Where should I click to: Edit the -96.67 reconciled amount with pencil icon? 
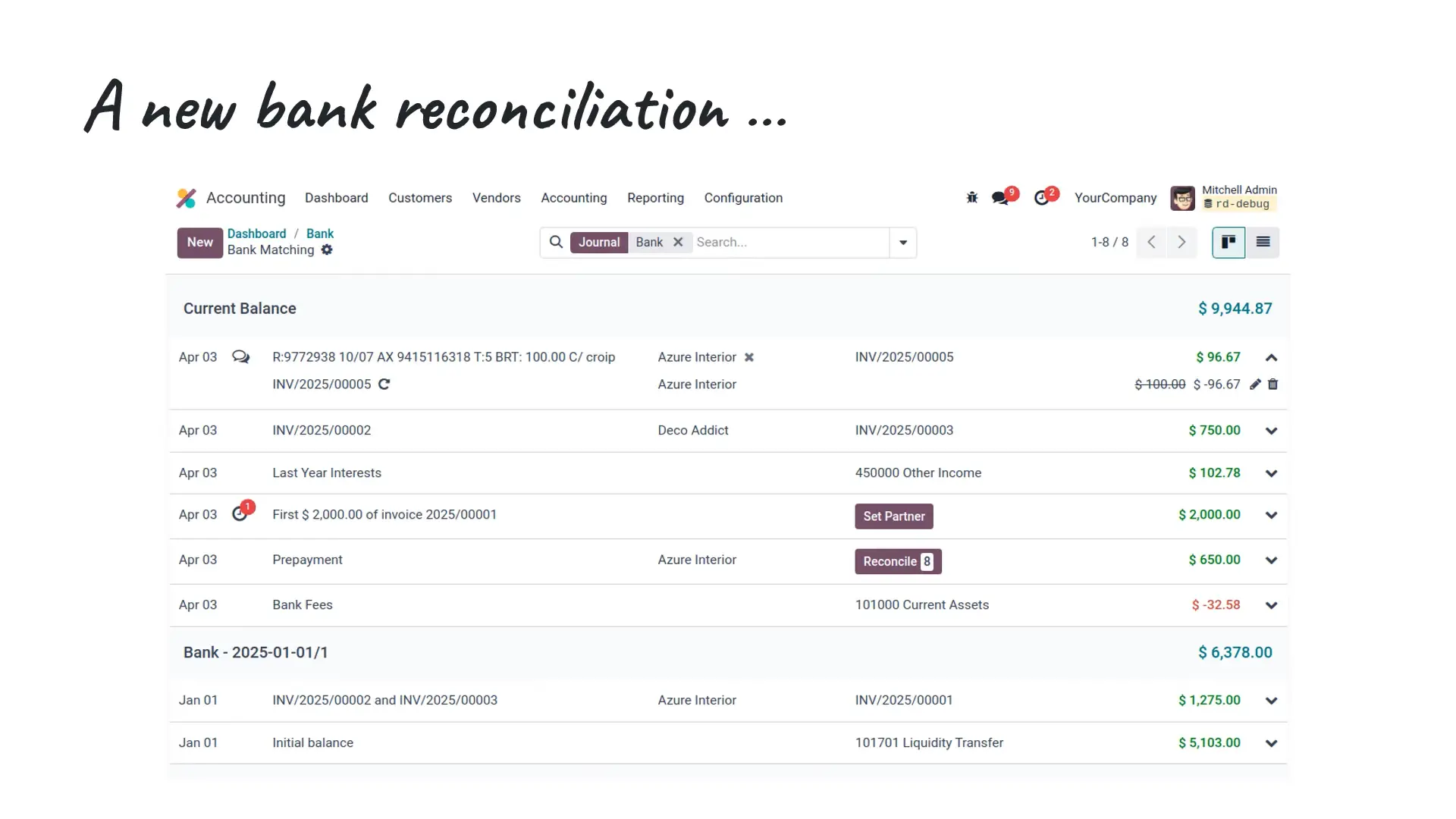pos(1256,384)
